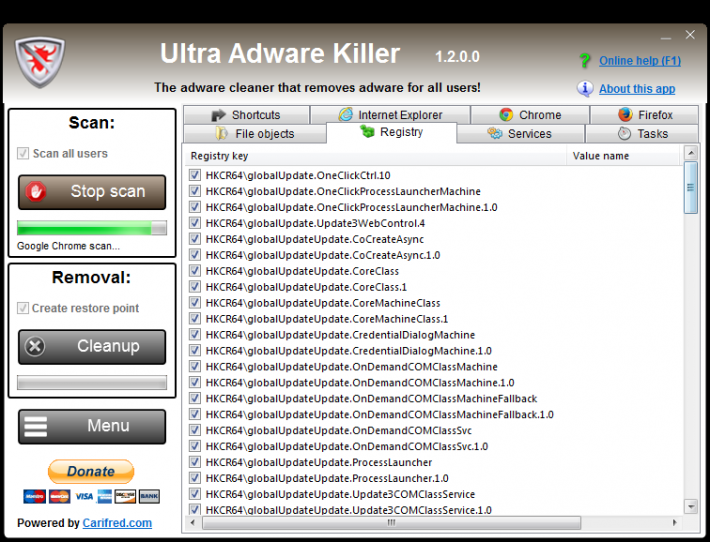Image resolution: width=710 pixels, height=542 pixels.
Task: Click the Maestro card icon
Action: pos(34,497)
